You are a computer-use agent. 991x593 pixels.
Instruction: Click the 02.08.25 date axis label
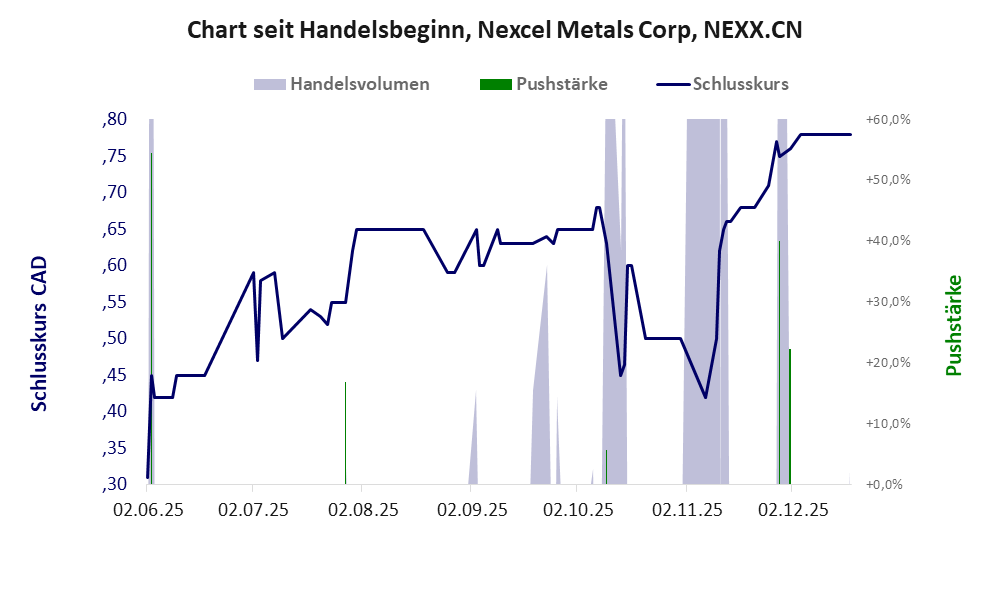(x=362, y=510)
